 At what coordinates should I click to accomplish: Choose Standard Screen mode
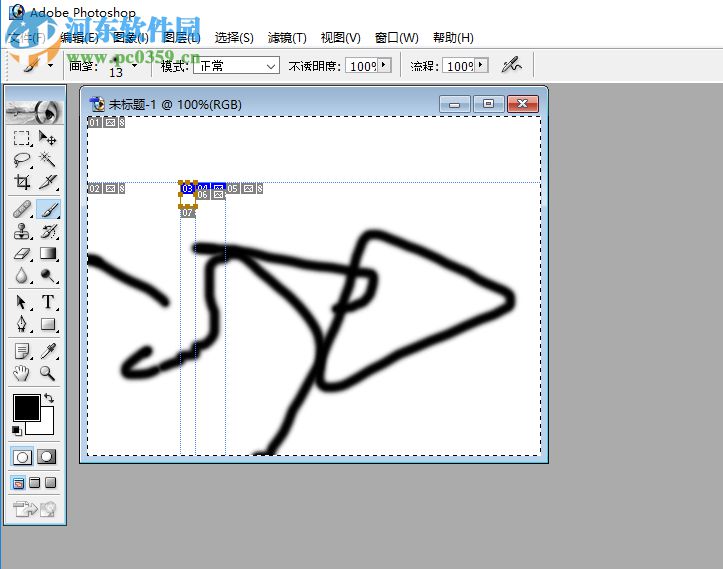(18, 483)
